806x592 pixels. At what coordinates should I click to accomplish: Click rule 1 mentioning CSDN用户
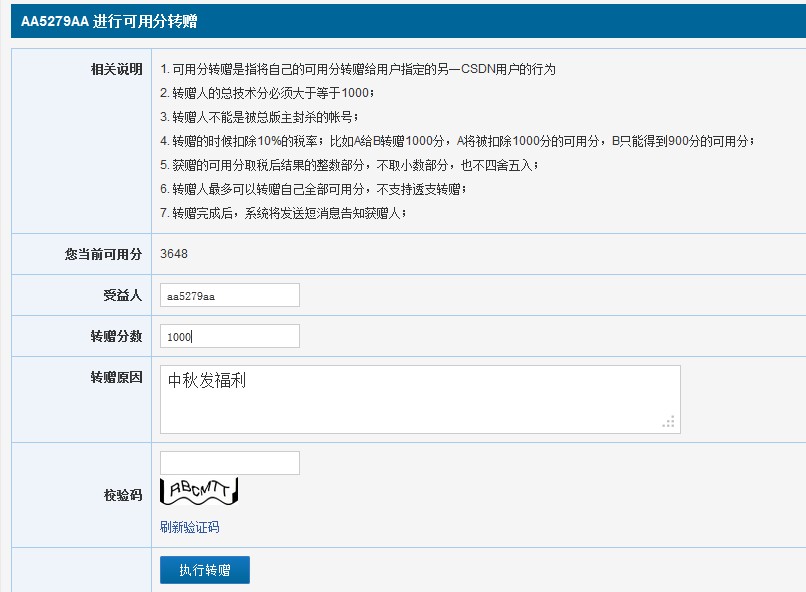coord(358,69)
